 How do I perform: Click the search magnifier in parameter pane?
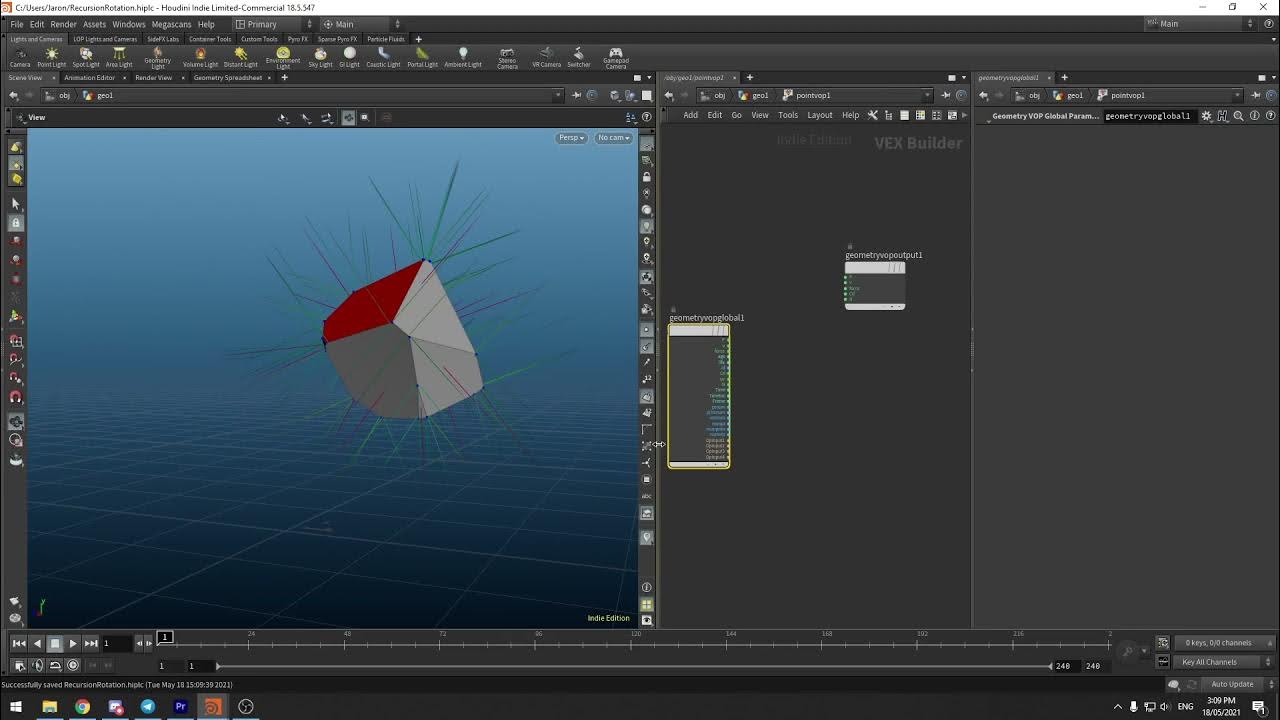coord(1238,116)
